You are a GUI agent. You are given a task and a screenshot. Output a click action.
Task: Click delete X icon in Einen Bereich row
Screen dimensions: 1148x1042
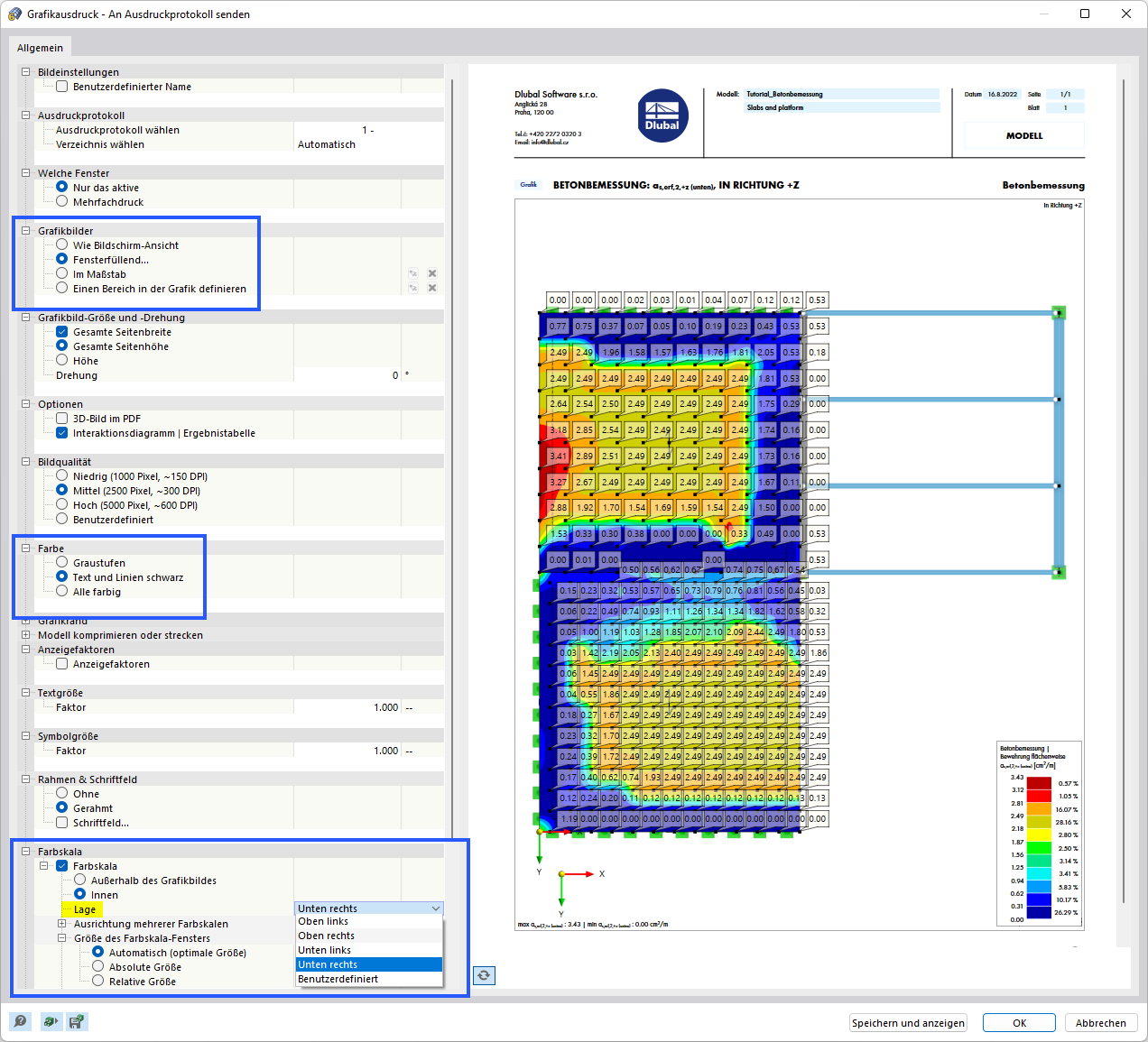[x=432, y=288]
